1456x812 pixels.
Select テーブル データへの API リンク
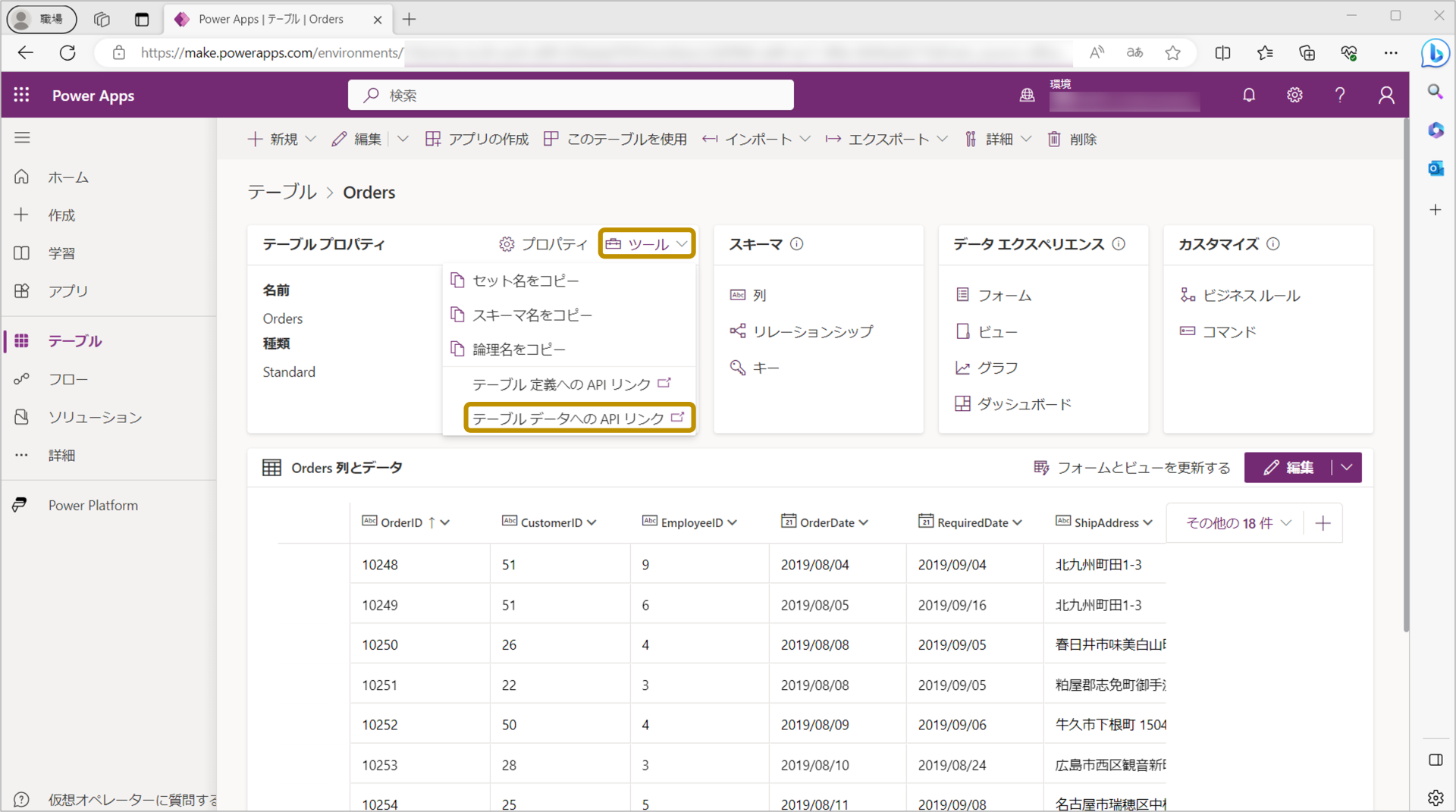tap(579, 418)
